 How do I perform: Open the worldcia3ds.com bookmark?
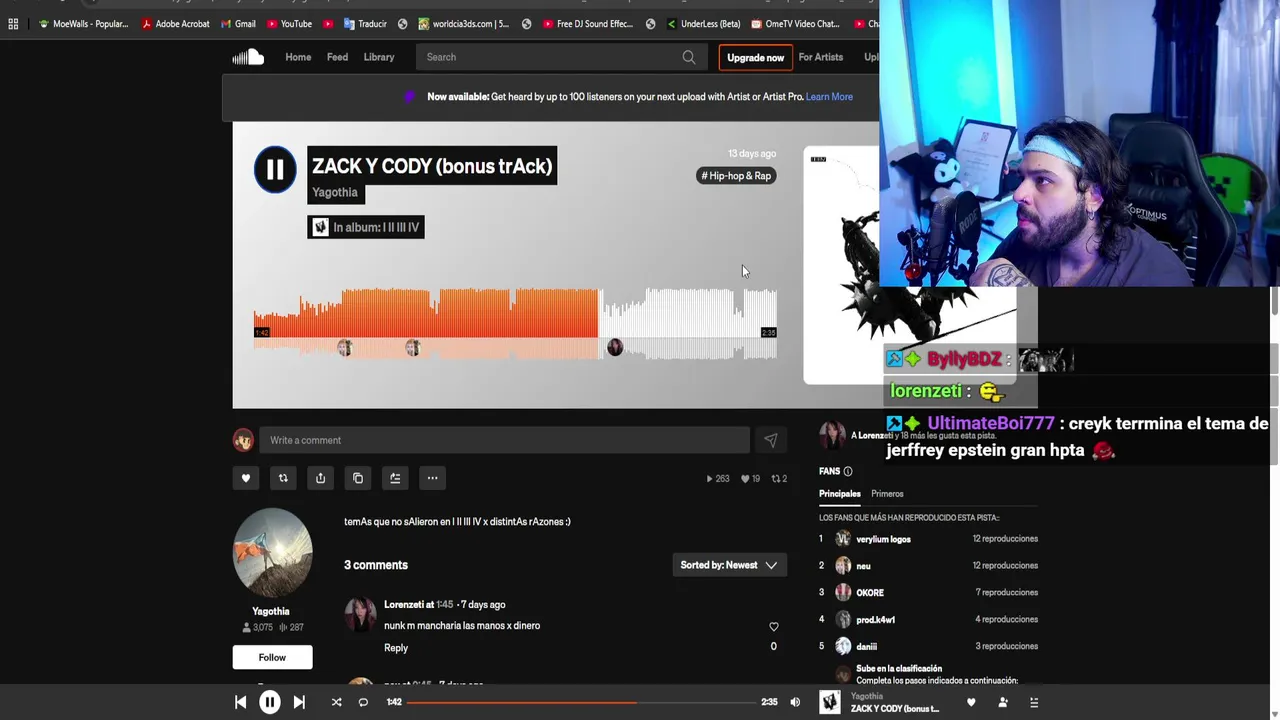[464, 24]
